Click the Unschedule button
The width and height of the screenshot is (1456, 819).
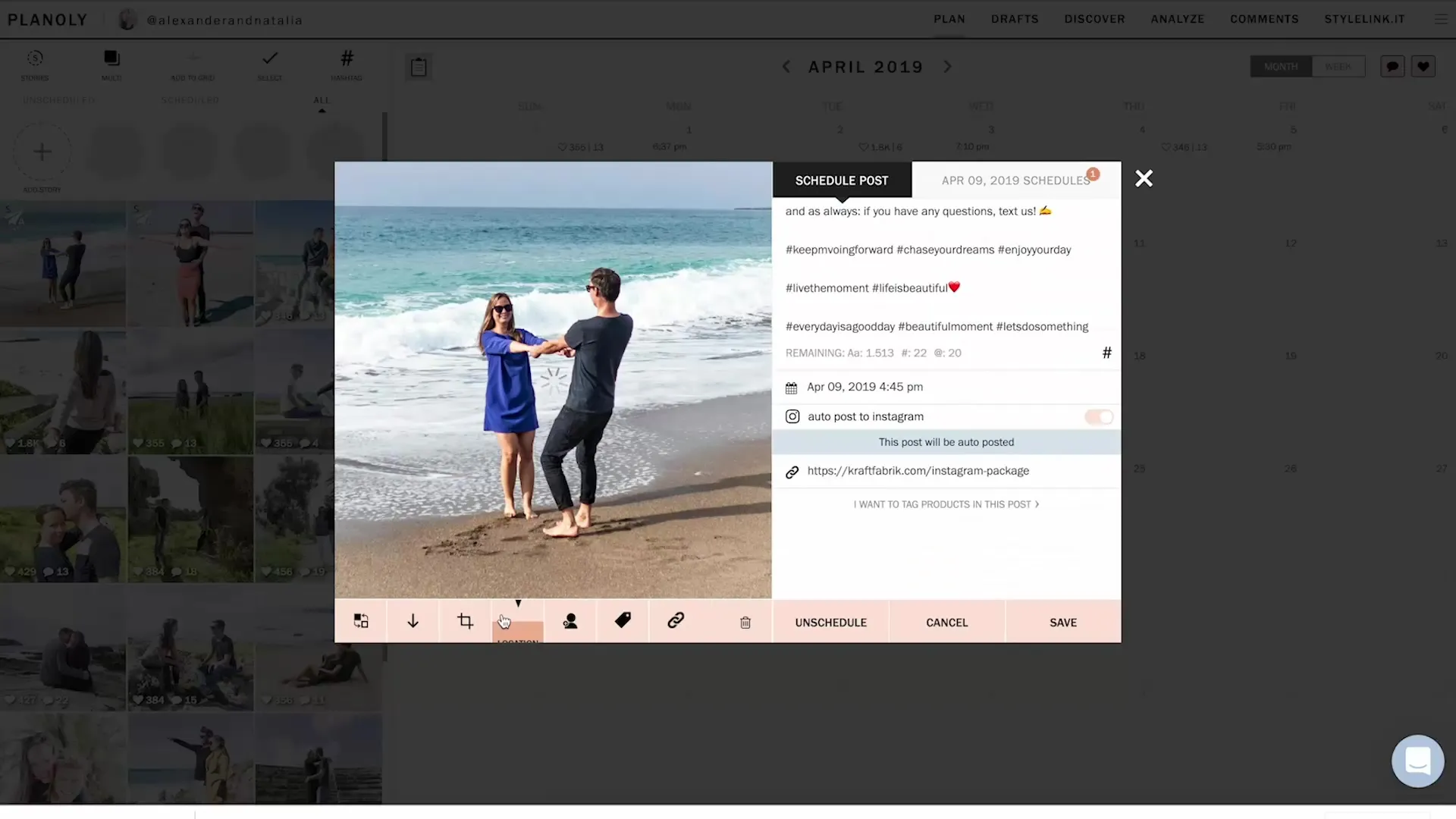click(x=830, y=622)
